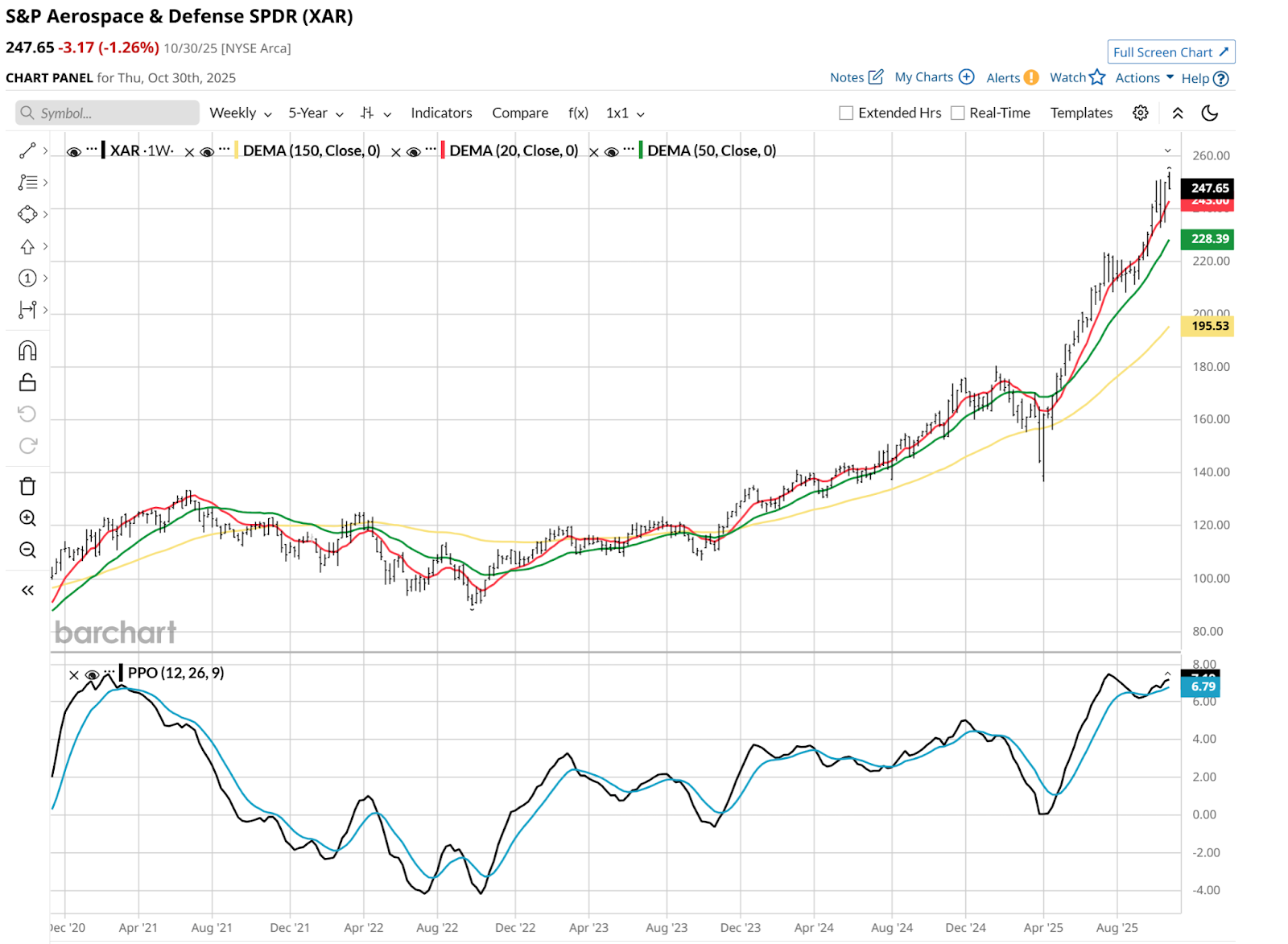
Task: Click the green DEMA 50 color swatch
Action: point(641,150)
